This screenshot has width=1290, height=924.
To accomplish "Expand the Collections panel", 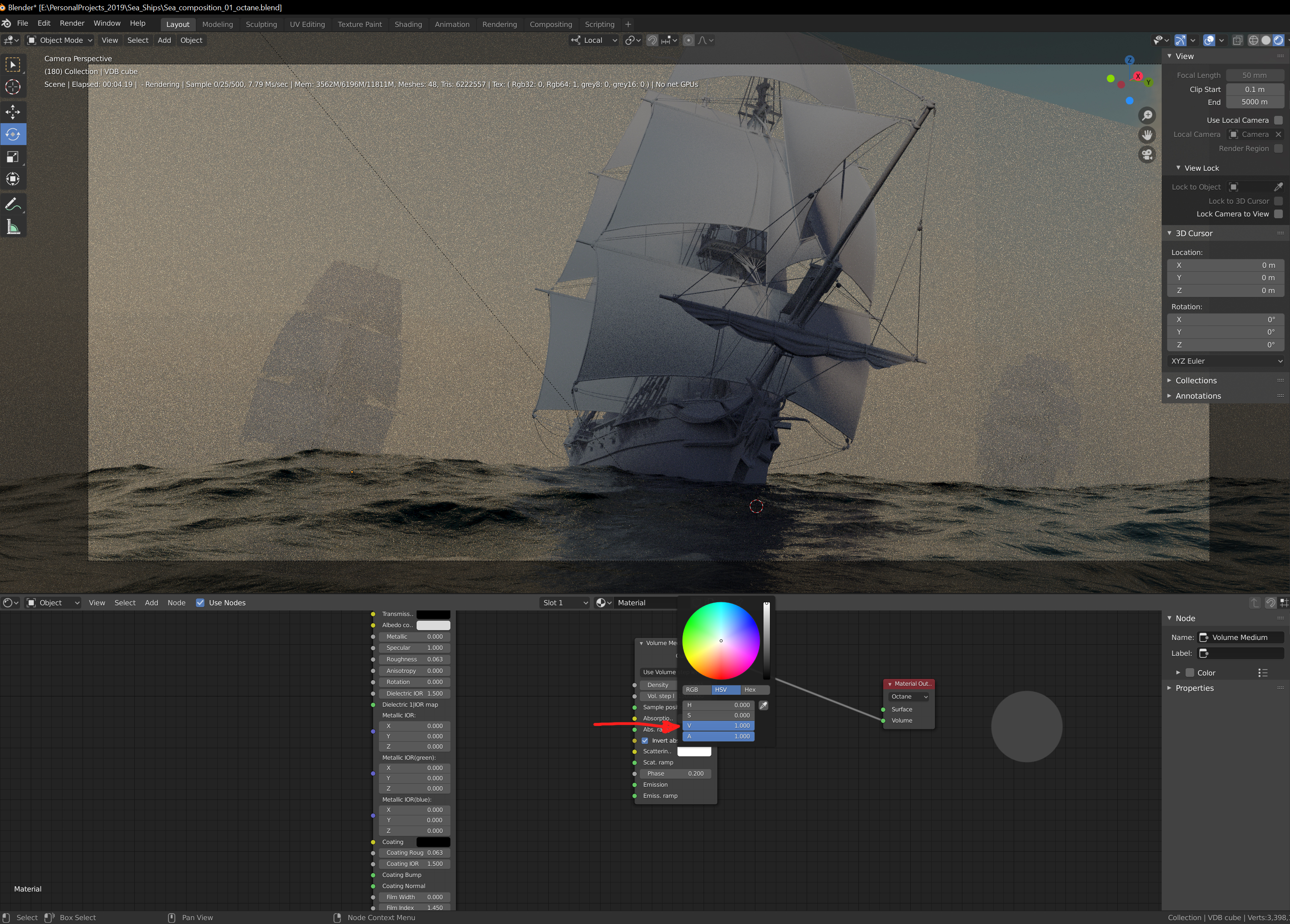I will pos(1195,381).
